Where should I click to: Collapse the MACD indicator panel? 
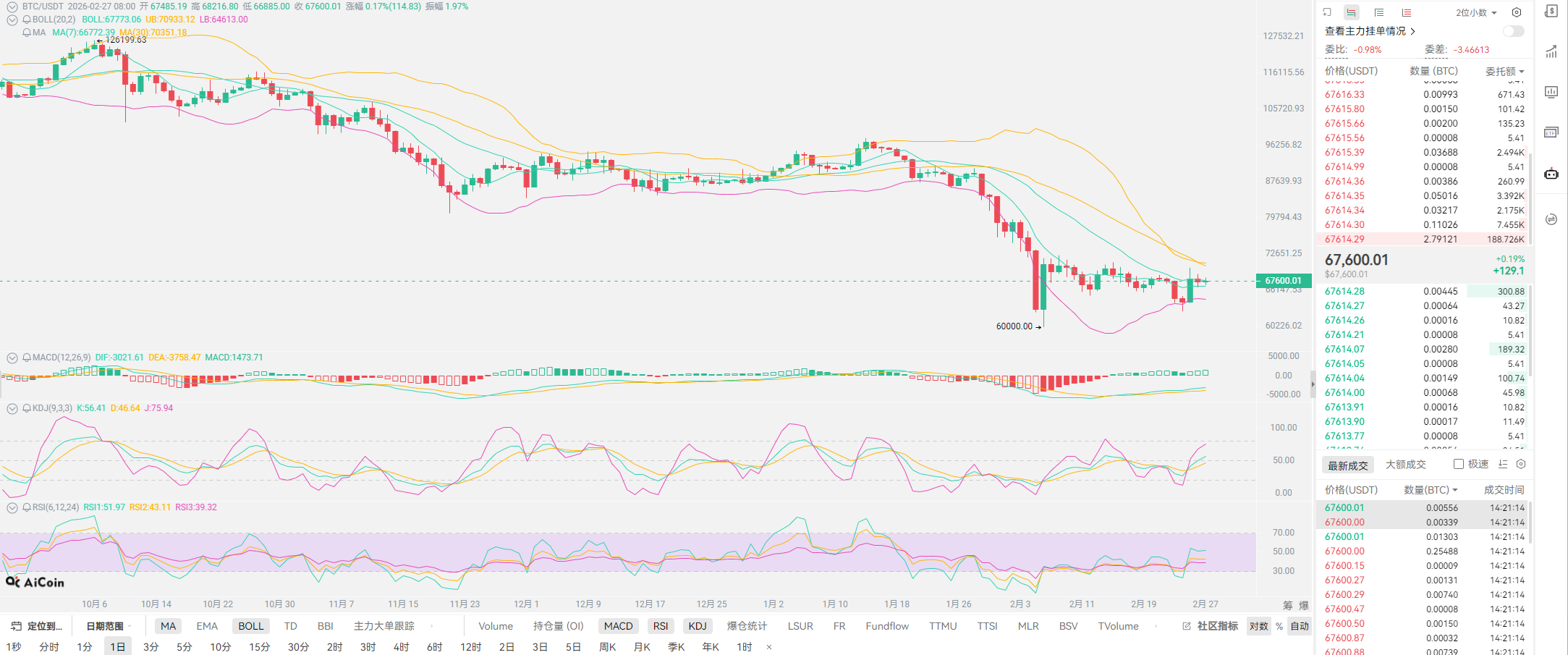click(x=12, y=358)
